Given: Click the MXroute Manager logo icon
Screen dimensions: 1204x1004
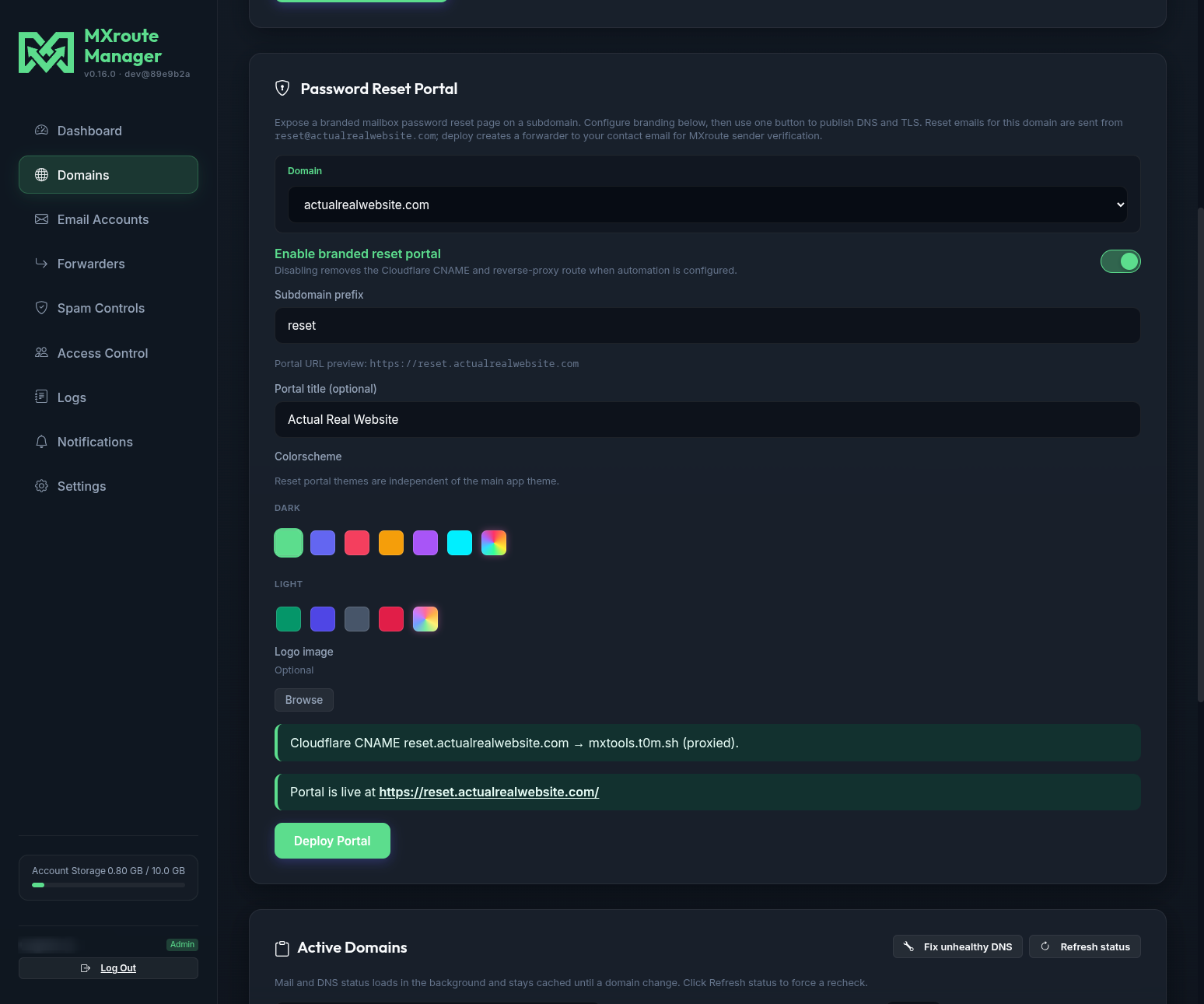Looking at the screenshot, I should [x=46, y=52].
